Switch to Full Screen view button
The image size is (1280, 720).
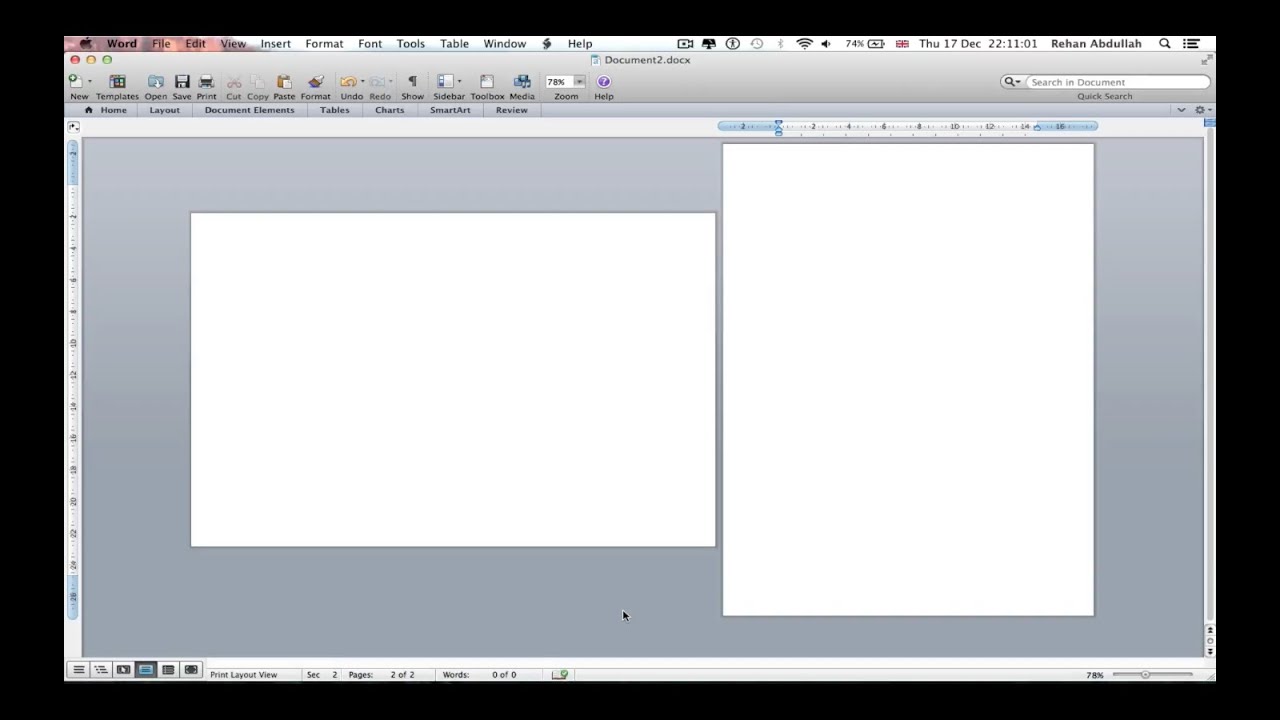[x=191, y=670]
